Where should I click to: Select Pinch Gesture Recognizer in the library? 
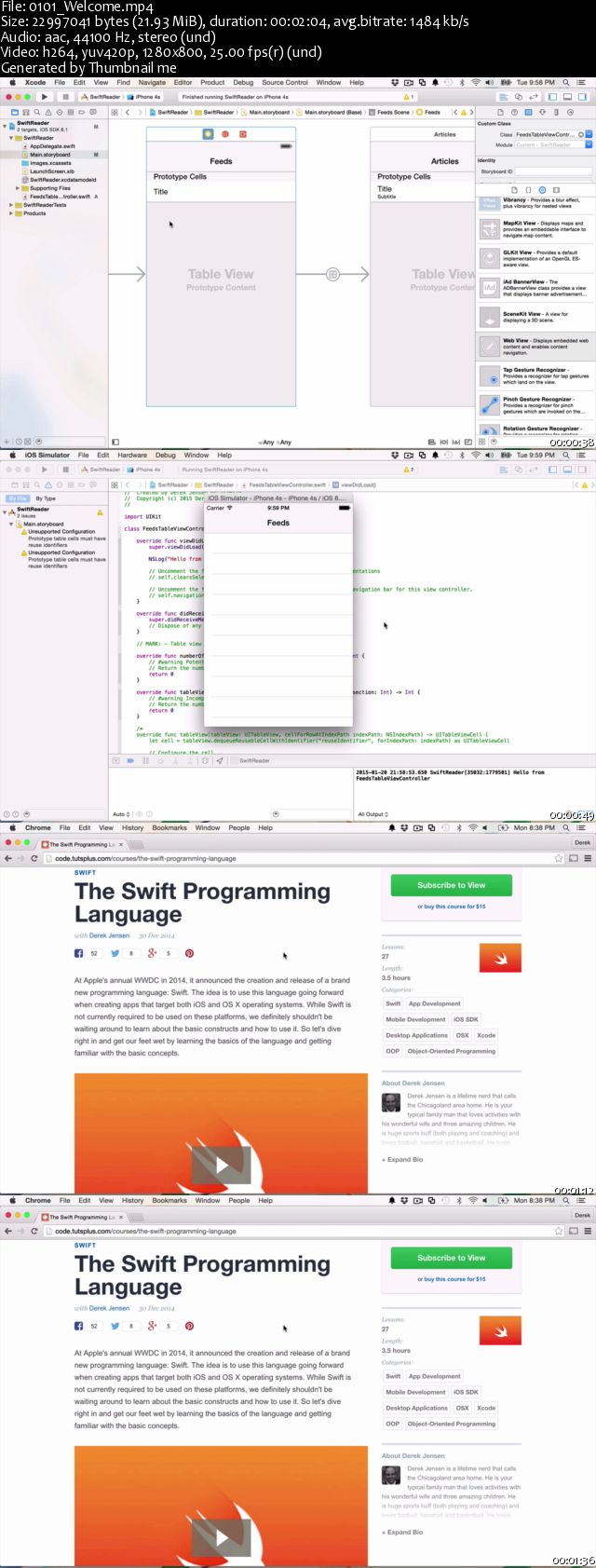coord(535,405)
